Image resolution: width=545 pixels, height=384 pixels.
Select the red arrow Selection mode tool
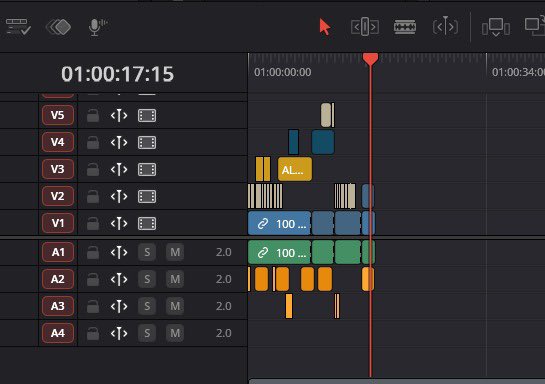click(x=325, y=27)
